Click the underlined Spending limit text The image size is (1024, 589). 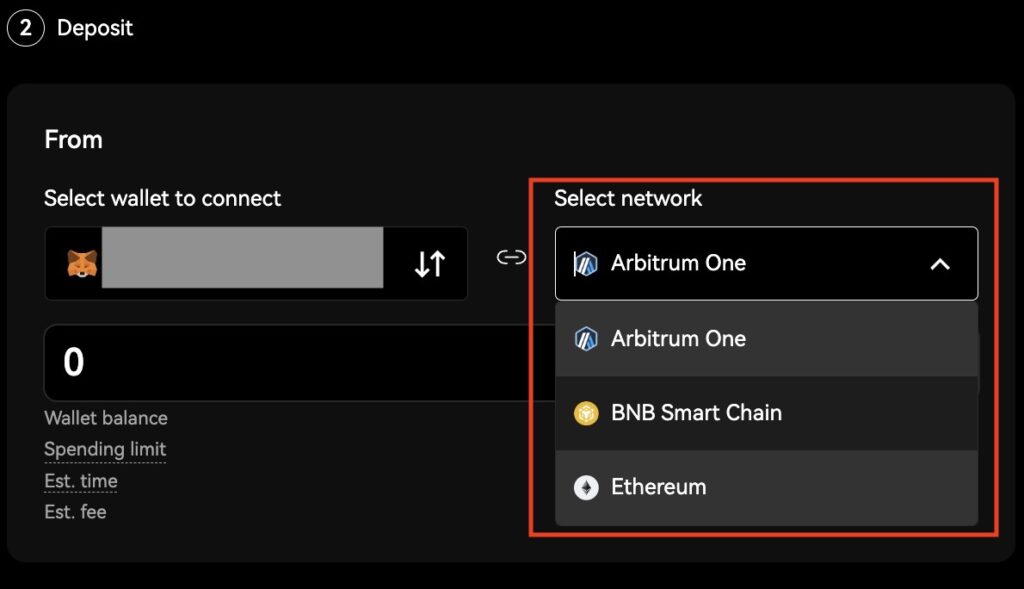105,450
